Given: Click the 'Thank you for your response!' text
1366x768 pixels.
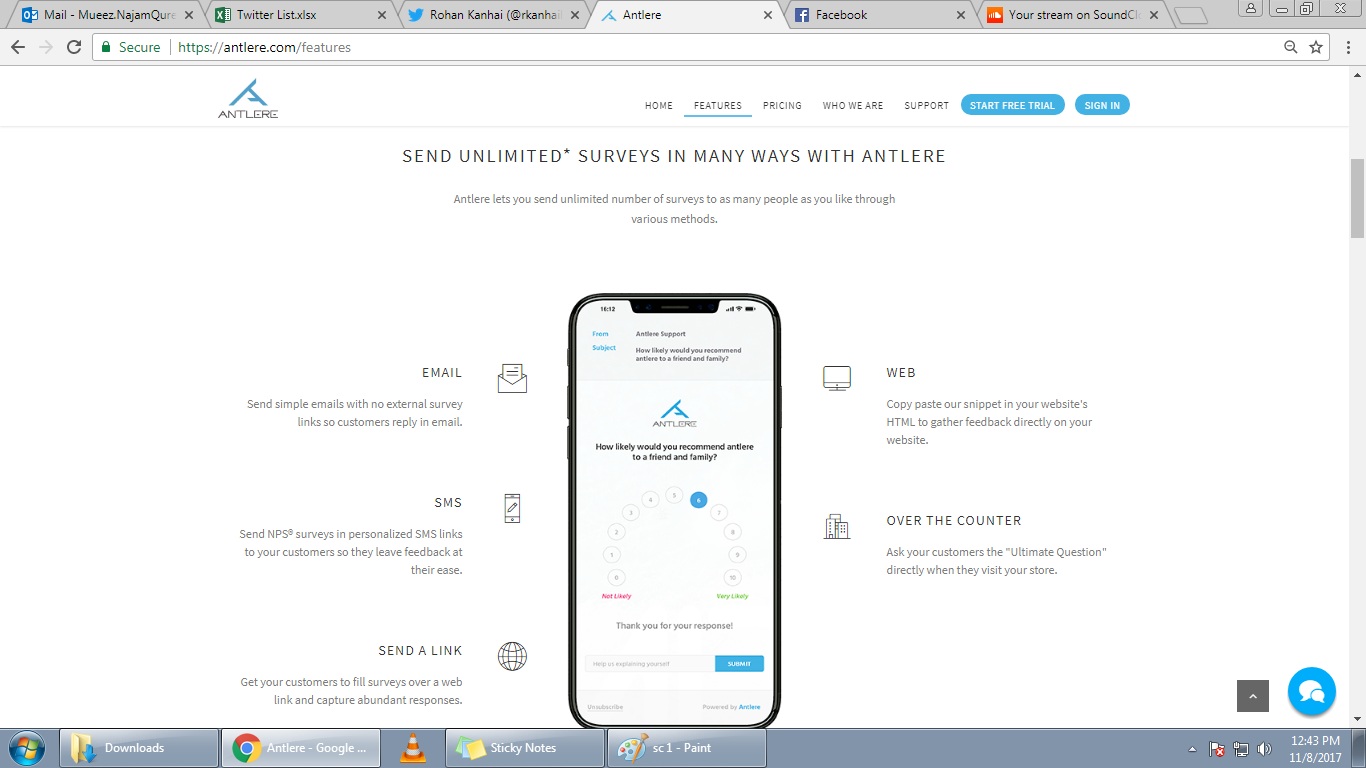Looking at the screenshot, I should point(674,626).
